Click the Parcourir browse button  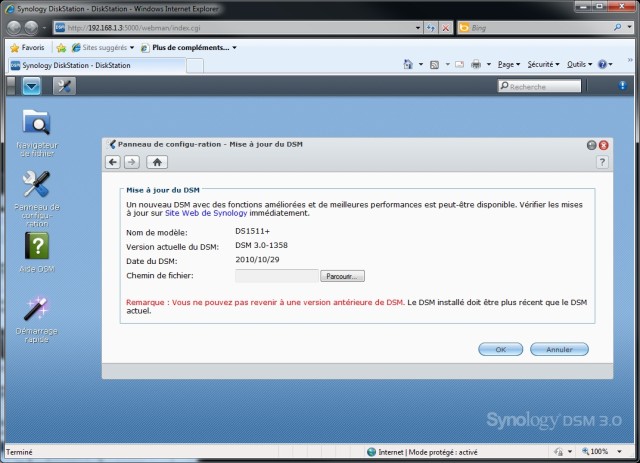pyautogui.click(x=342, y=276)
